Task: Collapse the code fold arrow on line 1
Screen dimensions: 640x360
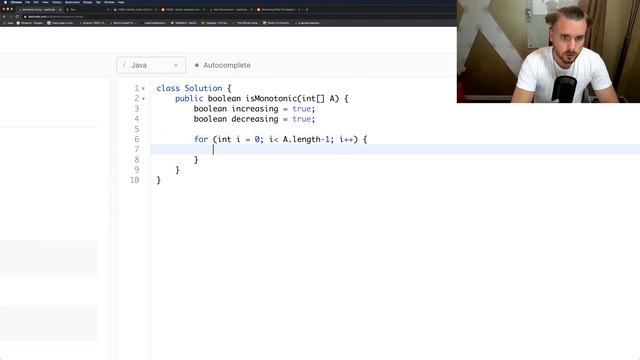Action: pos(143,89)
